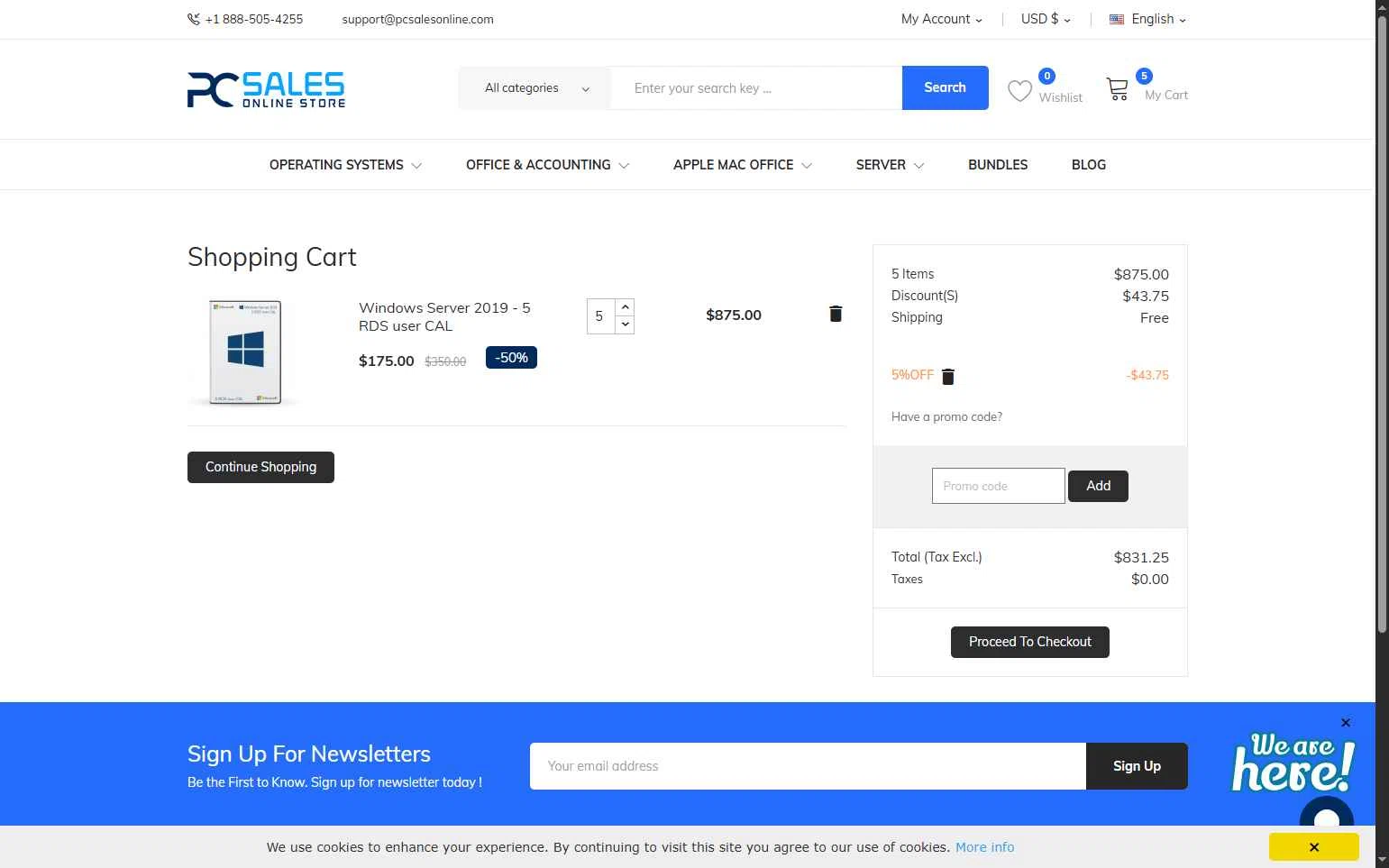Click the 'Shopping Cart' heading
Screen dimensions: 1389x868
(271, 258)
